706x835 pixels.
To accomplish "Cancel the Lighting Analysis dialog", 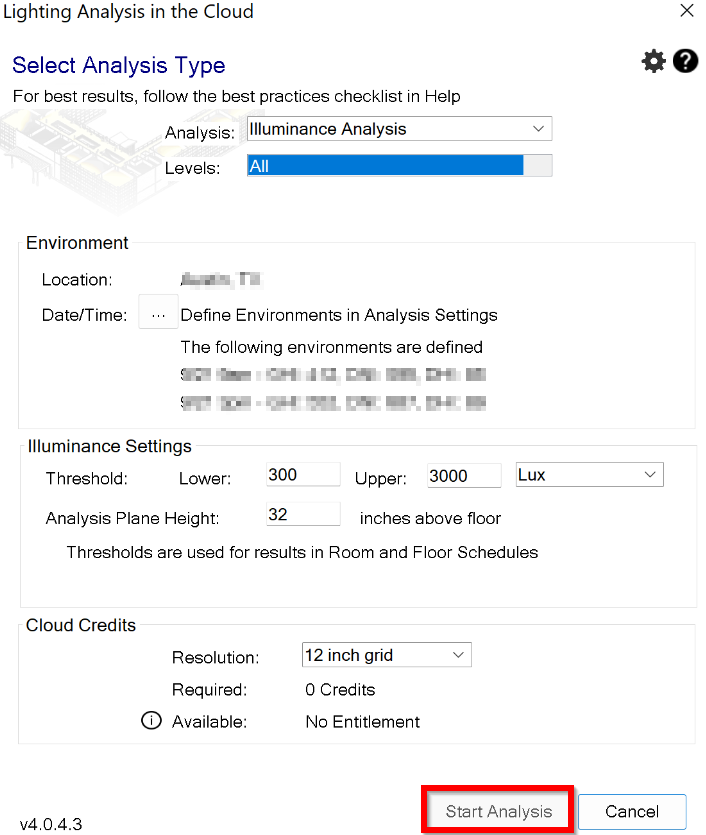I will point(632,811).
